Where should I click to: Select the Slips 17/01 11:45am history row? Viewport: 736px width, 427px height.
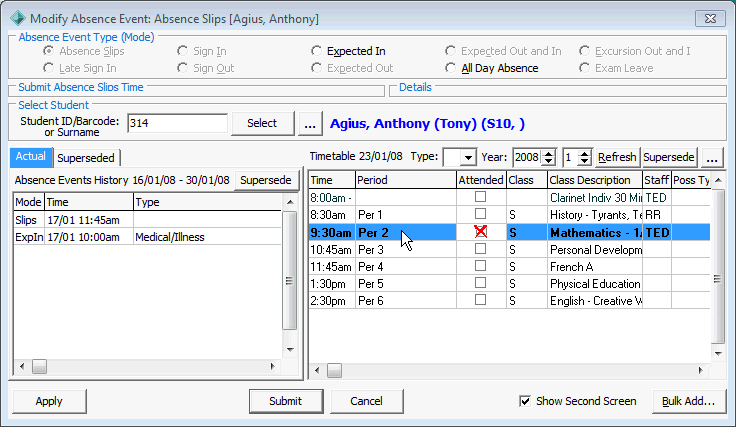pos(147,220)
